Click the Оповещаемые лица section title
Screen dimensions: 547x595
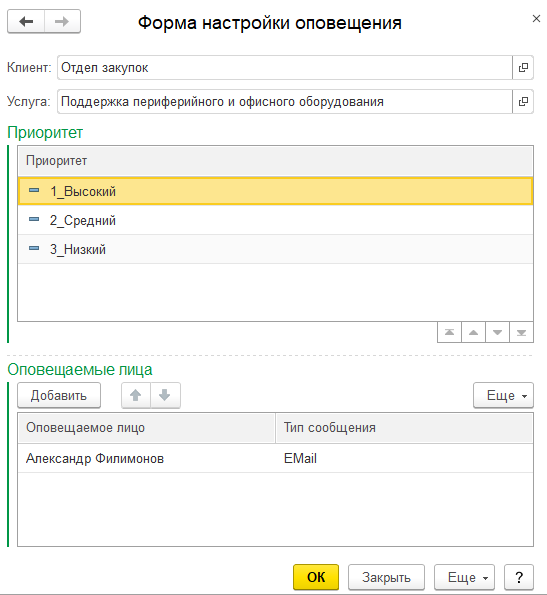pos(80,370)
